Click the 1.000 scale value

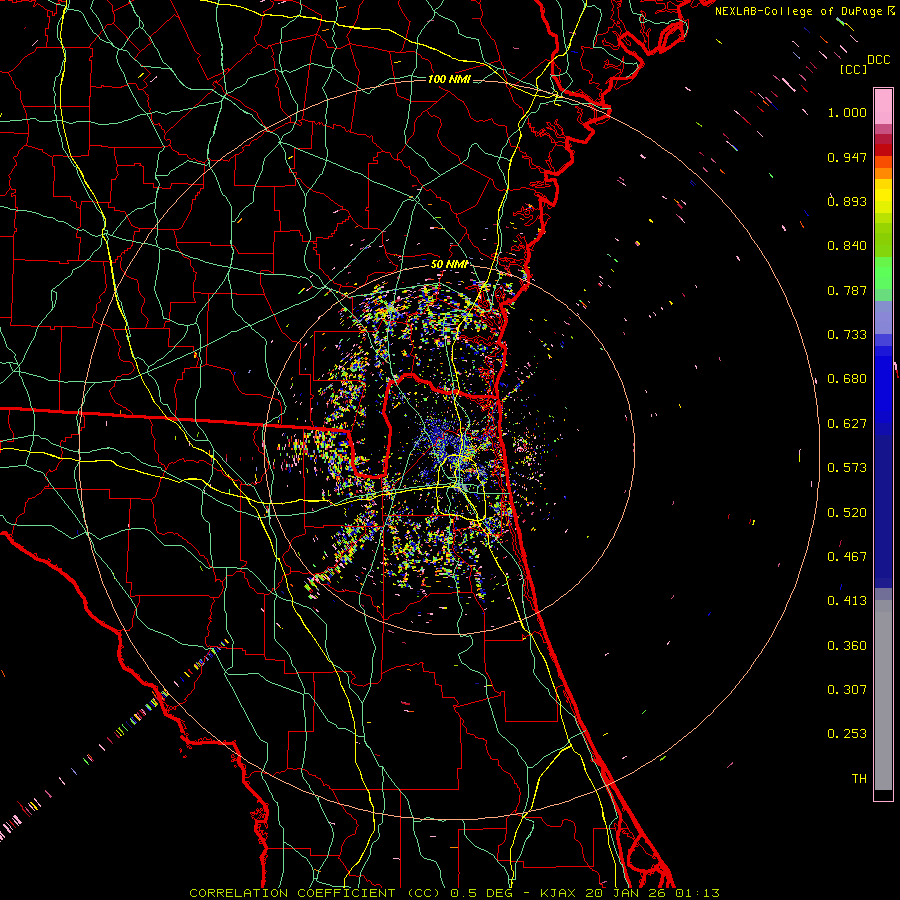[x=847, y=112]
